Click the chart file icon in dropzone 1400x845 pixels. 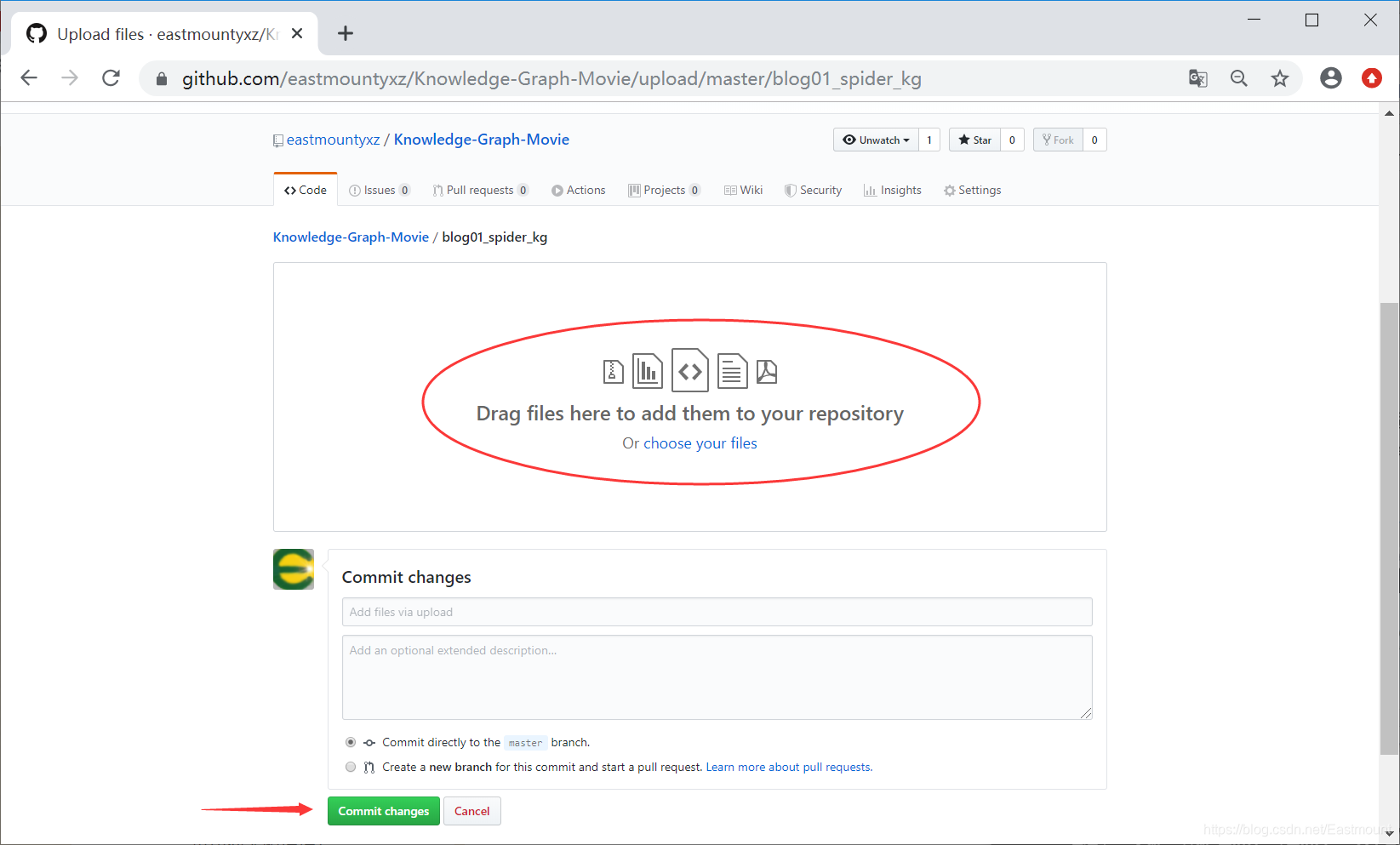click(648, 371)
